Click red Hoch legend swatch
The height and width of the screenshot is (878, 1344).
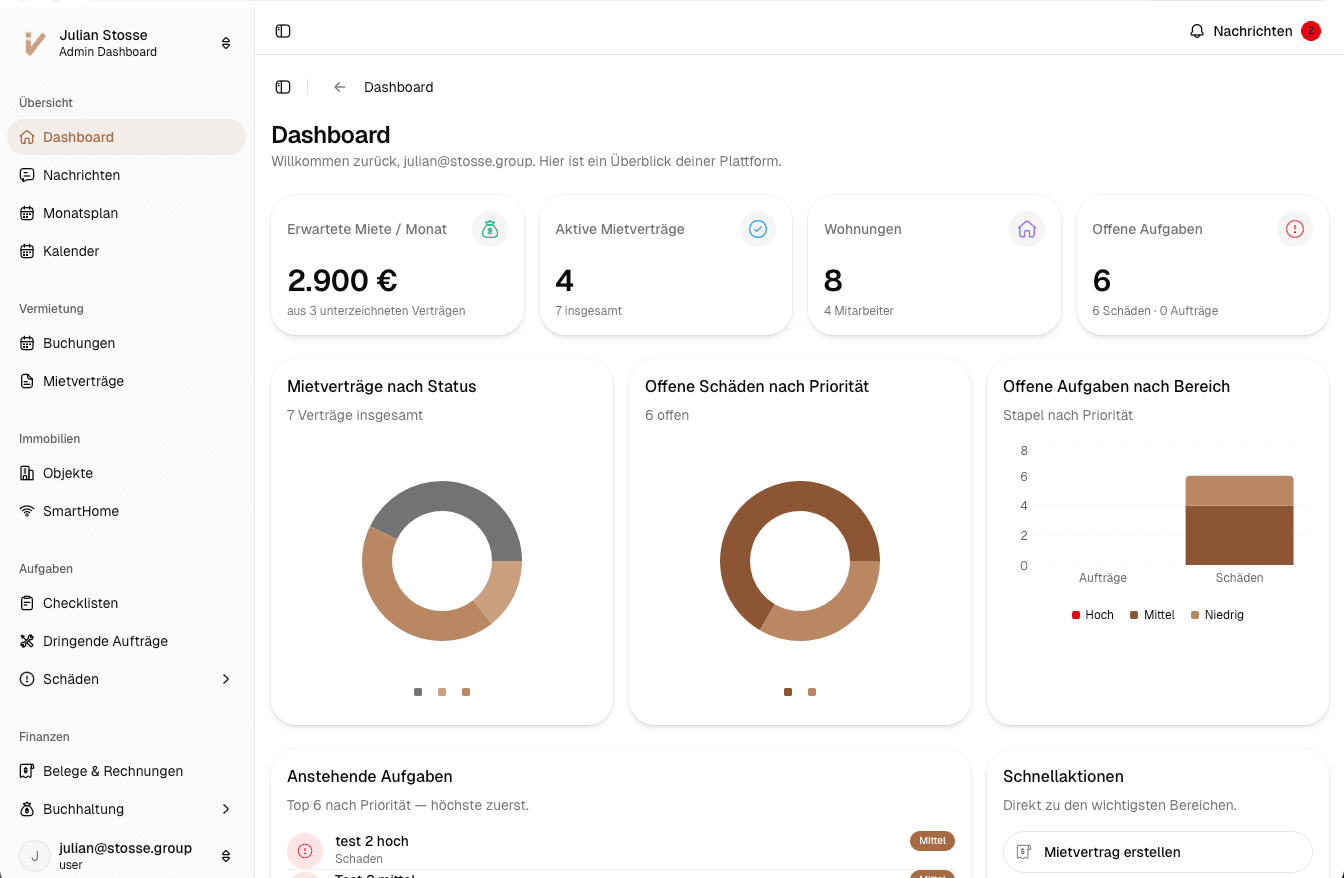click(x=1076, y=615)
